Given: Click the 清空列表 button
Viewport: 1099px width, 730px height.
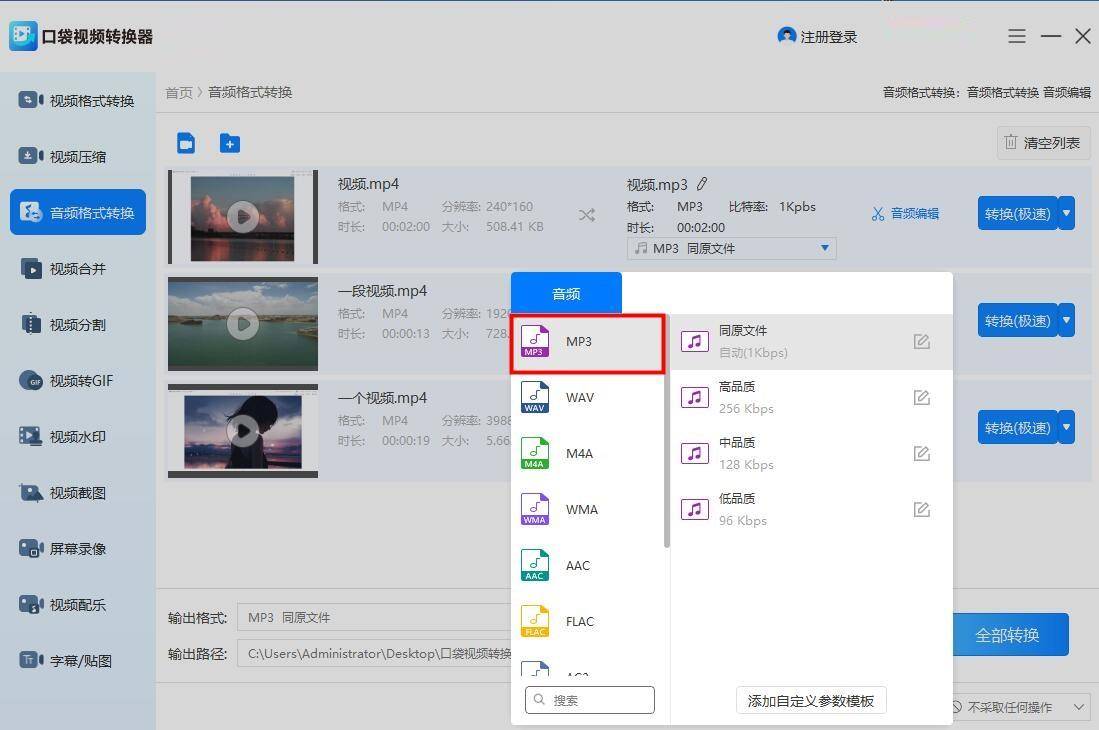Looking at the screenshot, I should pyautogui.click(x=1044, y=143).
